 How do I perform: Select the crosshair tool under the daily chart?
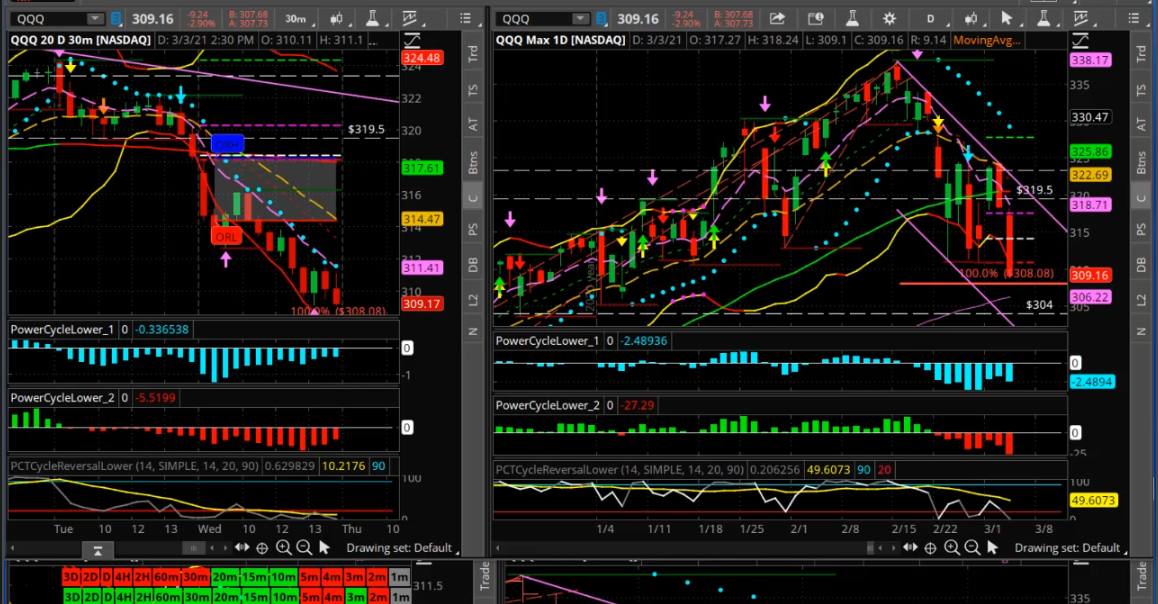(931, 548)
